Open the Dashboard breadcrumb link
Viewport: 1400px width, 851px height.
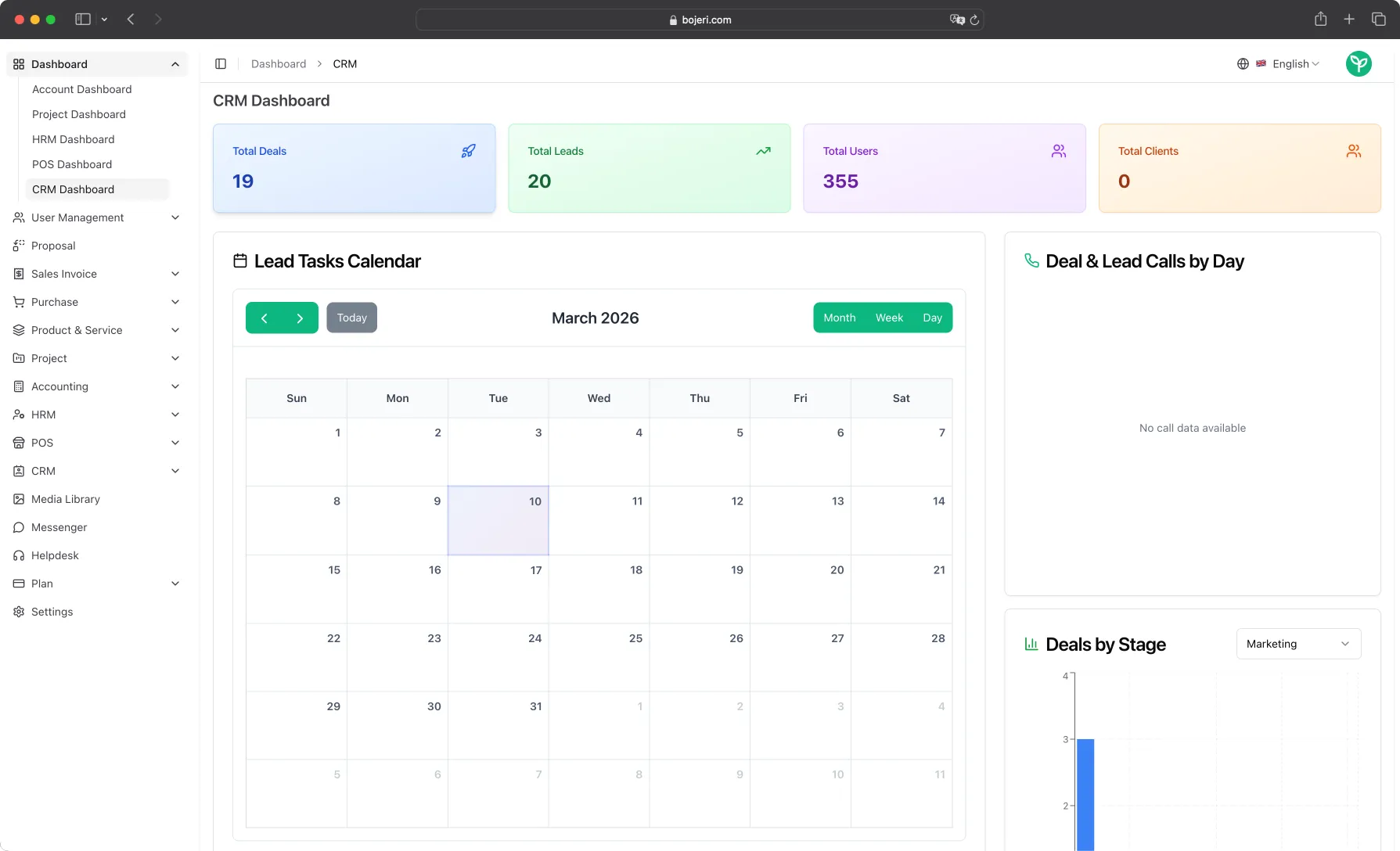coord(279,63)
